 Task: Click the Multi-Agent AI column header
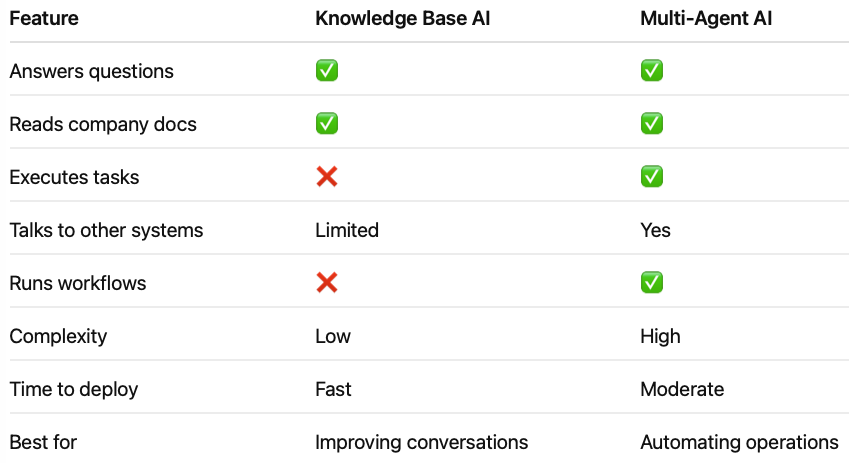[x=704, y=19]
